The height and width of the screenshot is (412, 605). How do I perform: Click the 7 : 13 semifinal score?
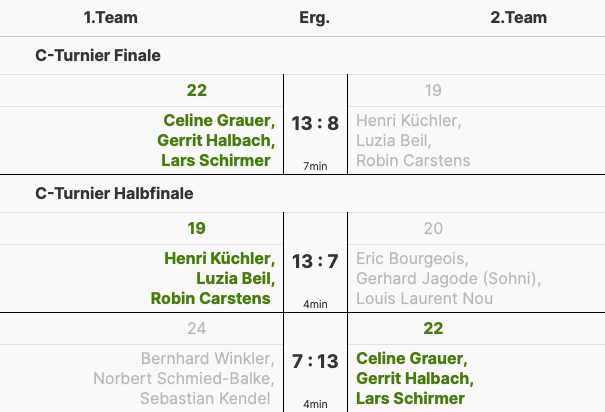pos(315,361)
